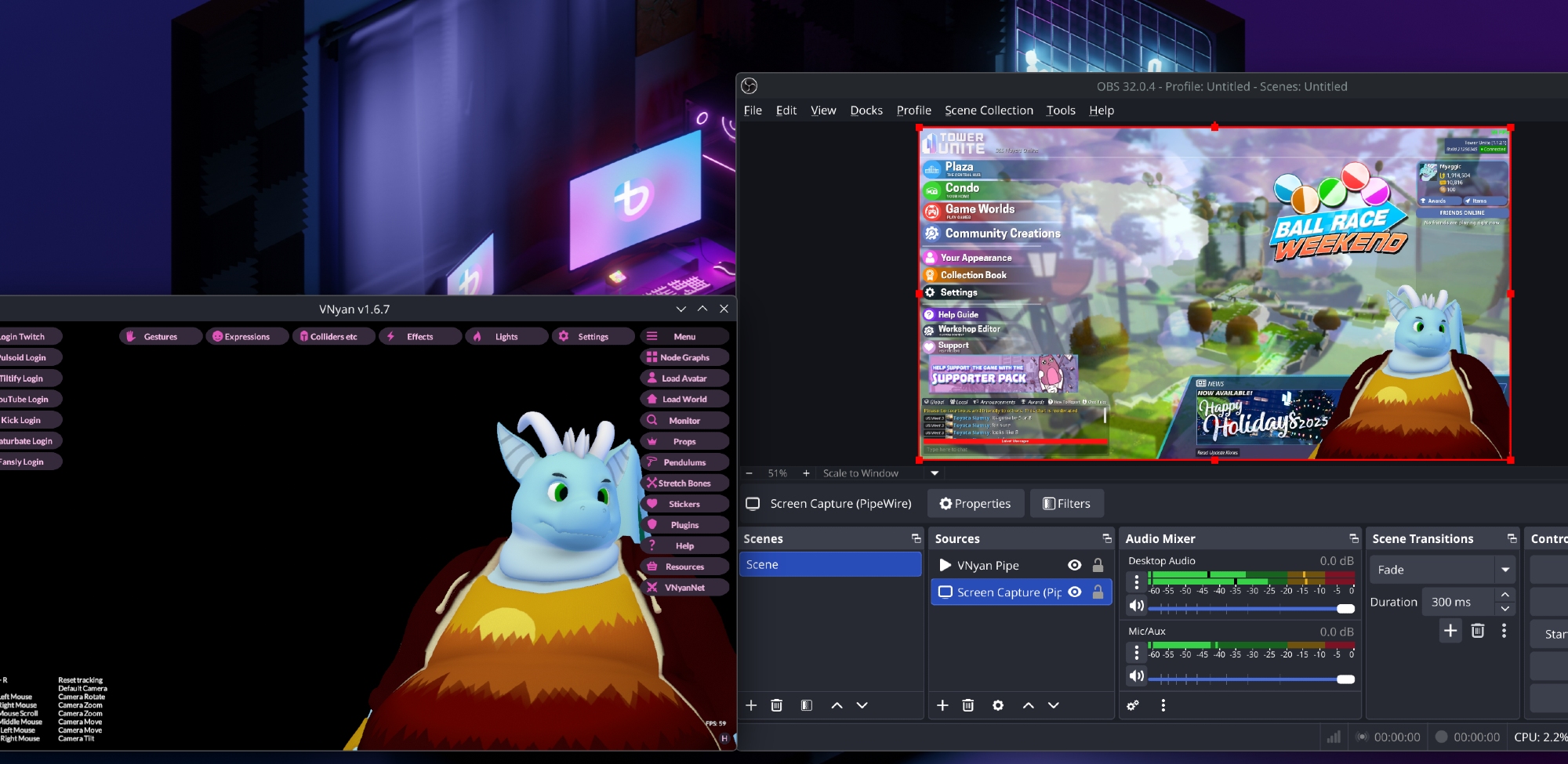The width and height of the screenshot is (1568, 764).
Task: Open advanced audio properties gears icon
Action: [1133, 705]
